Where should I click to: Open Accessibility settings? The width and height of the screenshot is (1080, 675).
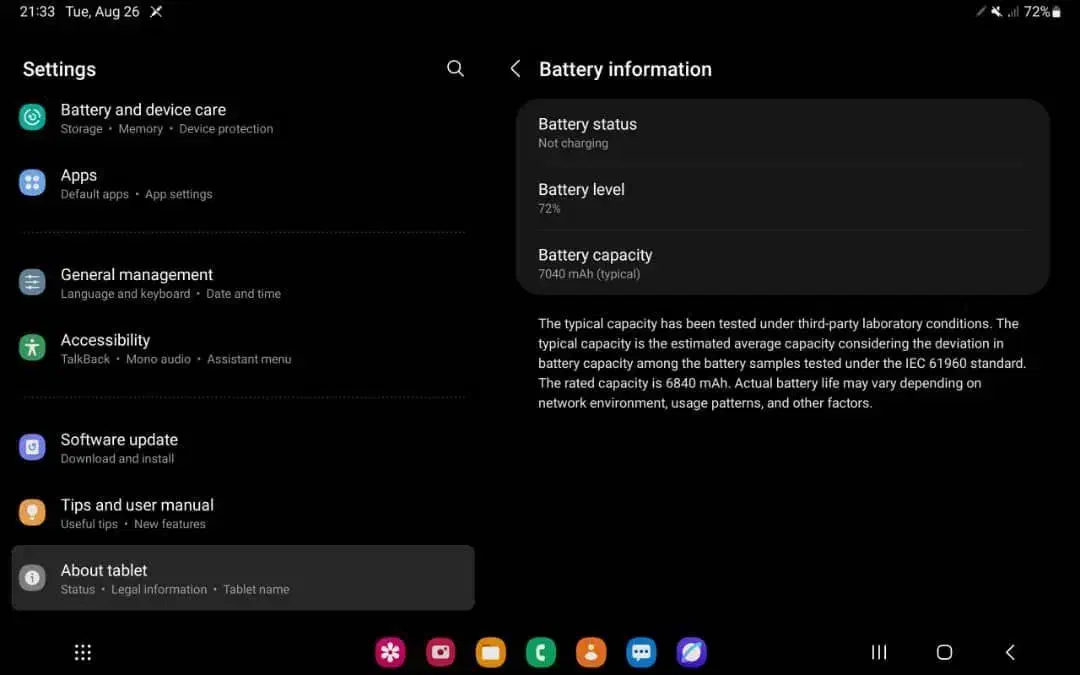tap(120, 348)
